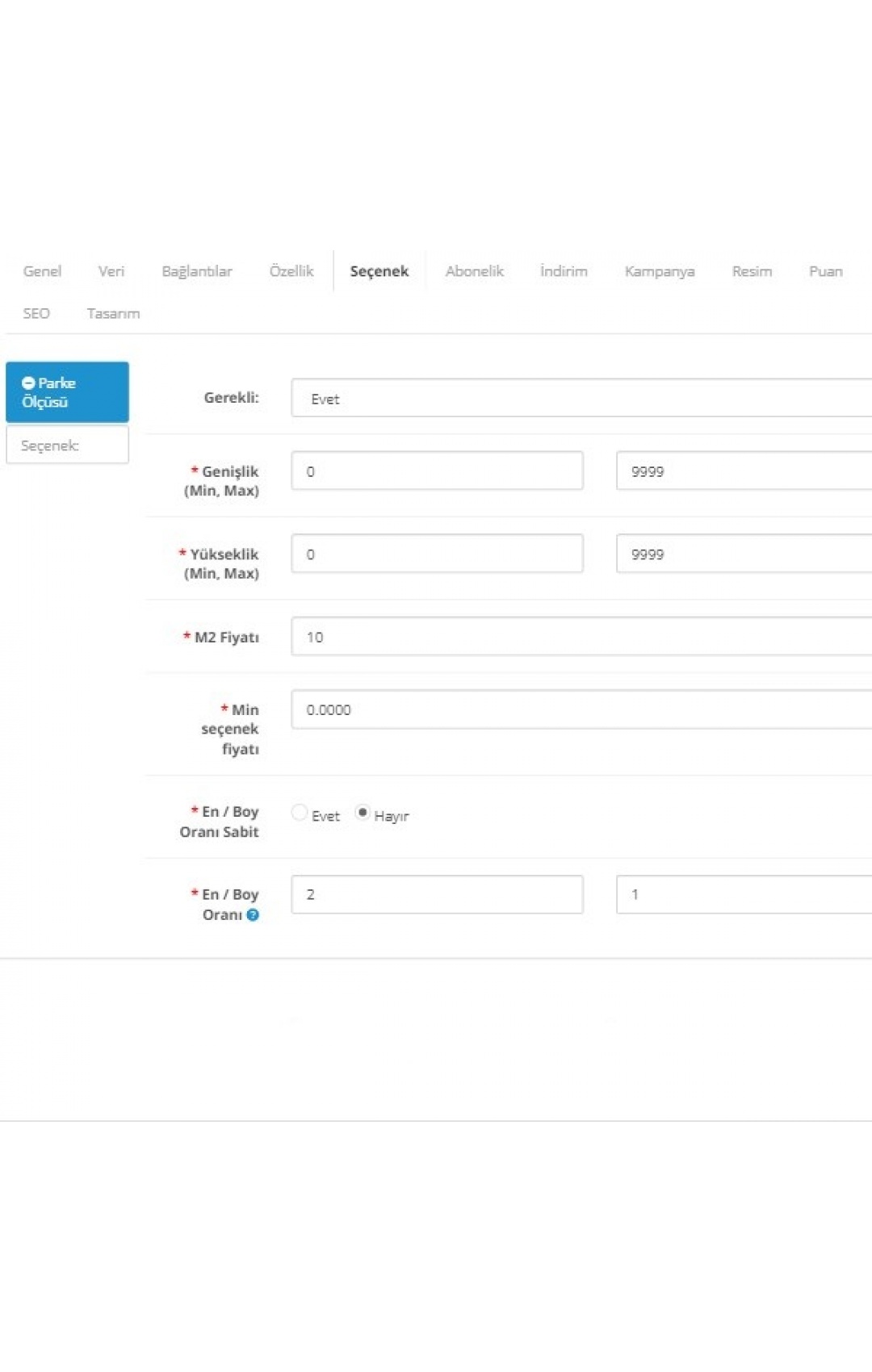Open the Tasarım tab
The height and width of the screenshot is (1372, 872).
(x=113, y=313)
